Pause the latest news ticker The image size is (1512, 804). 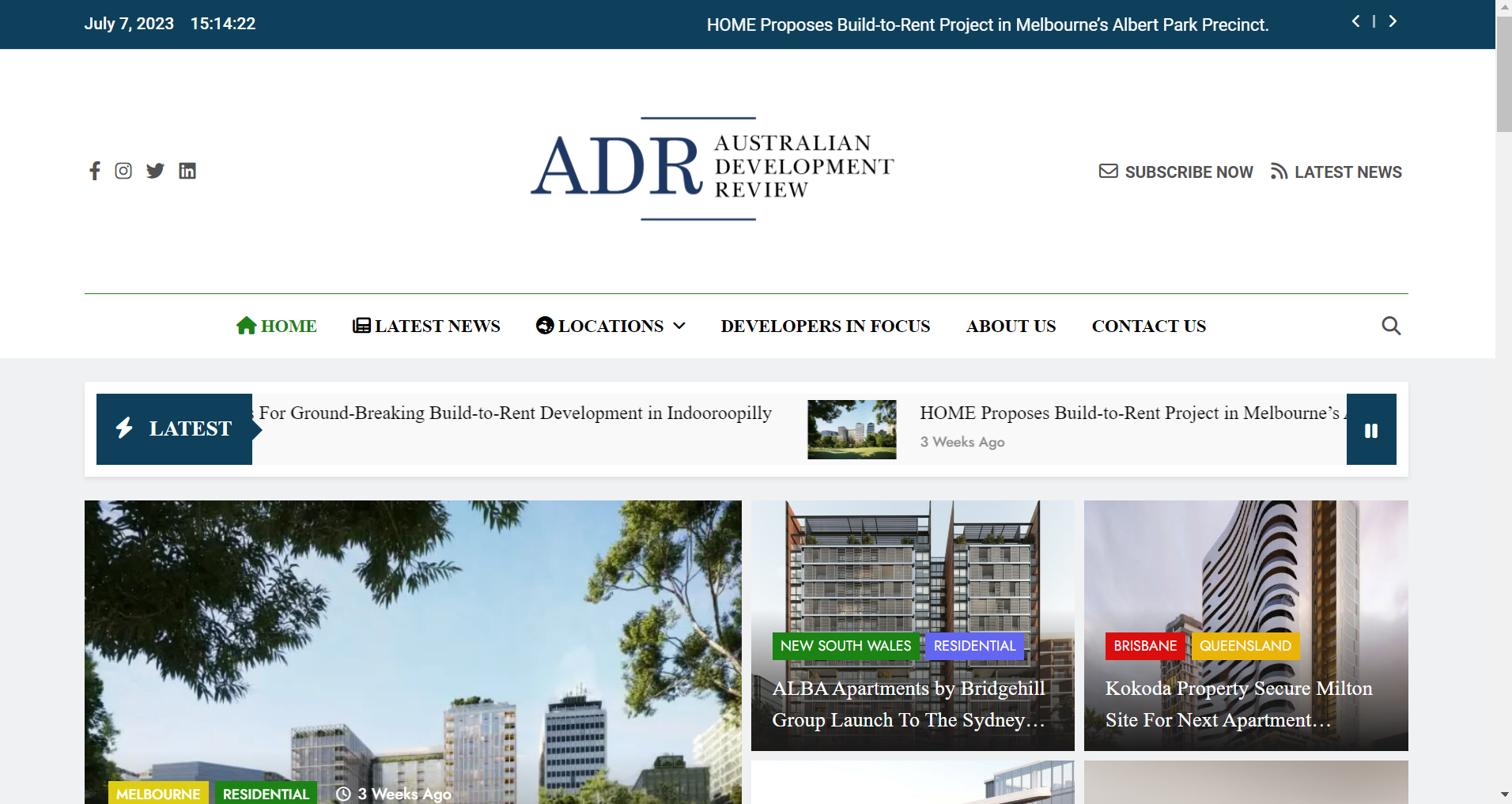1371,430
